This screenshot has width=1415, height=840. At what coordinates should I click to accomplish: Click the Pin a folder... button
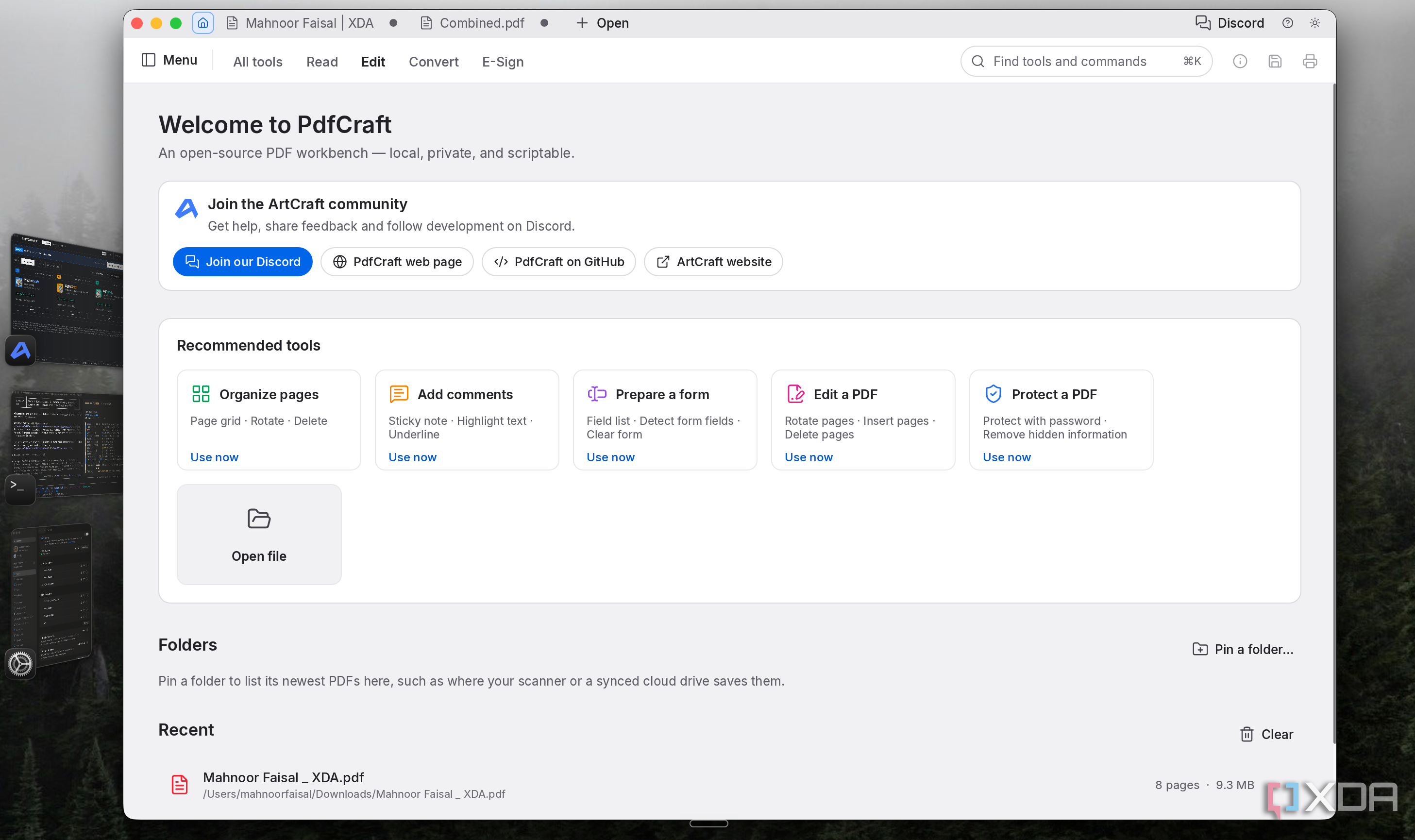coord(1243,649)
